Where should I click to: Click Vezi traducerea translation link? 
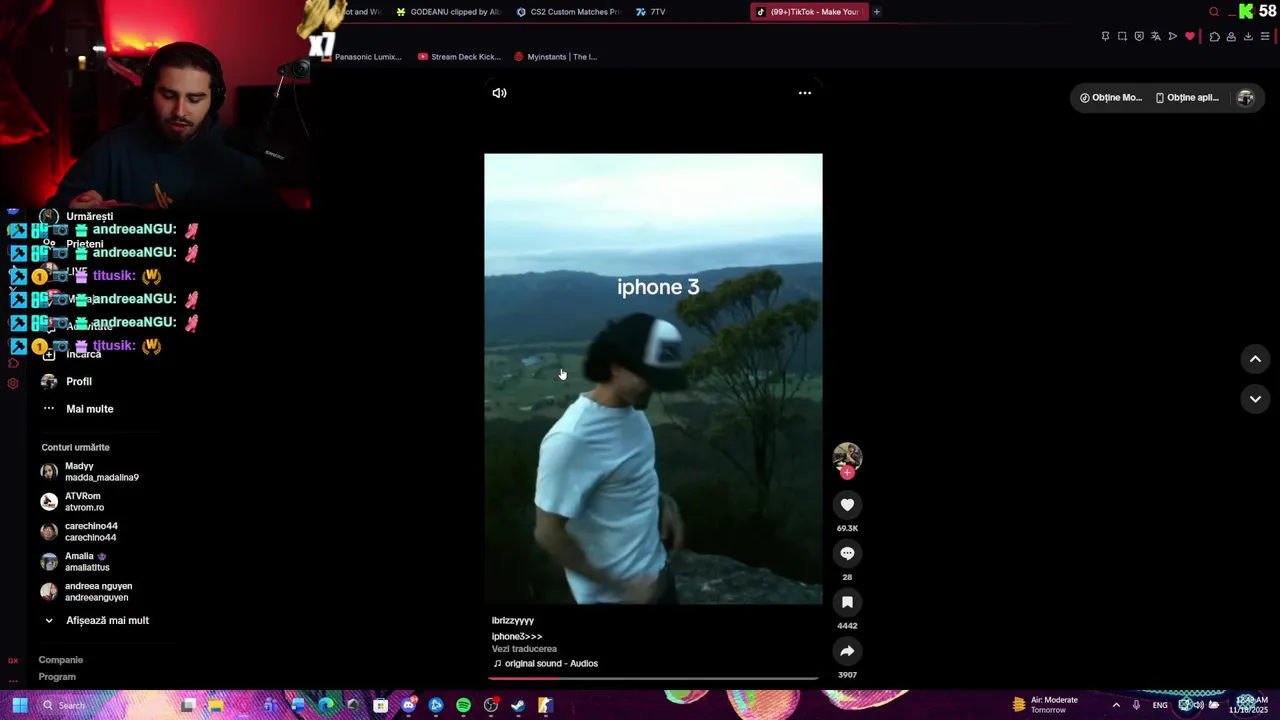[524, 649]
